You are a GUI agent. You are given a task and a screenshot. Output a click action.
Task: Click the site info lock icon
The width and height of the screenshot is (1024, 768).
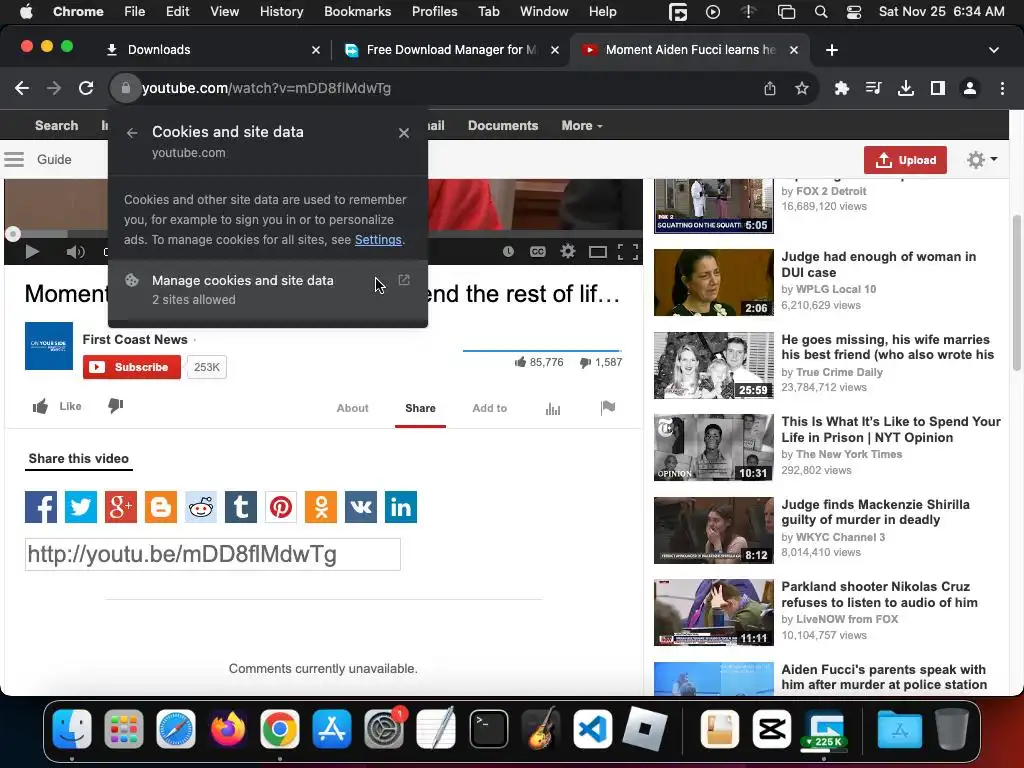click(x=125, y=88)
